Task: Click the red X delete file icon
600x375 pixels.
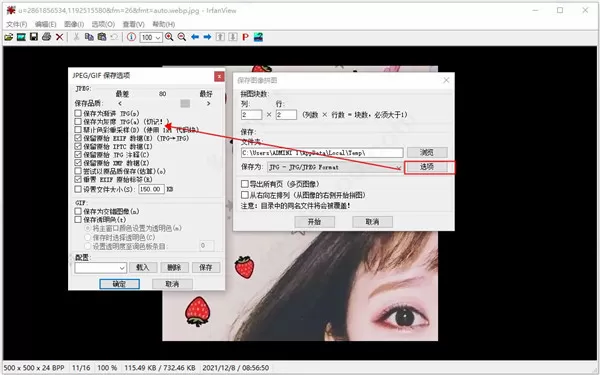Action: [x=59, y=37]
